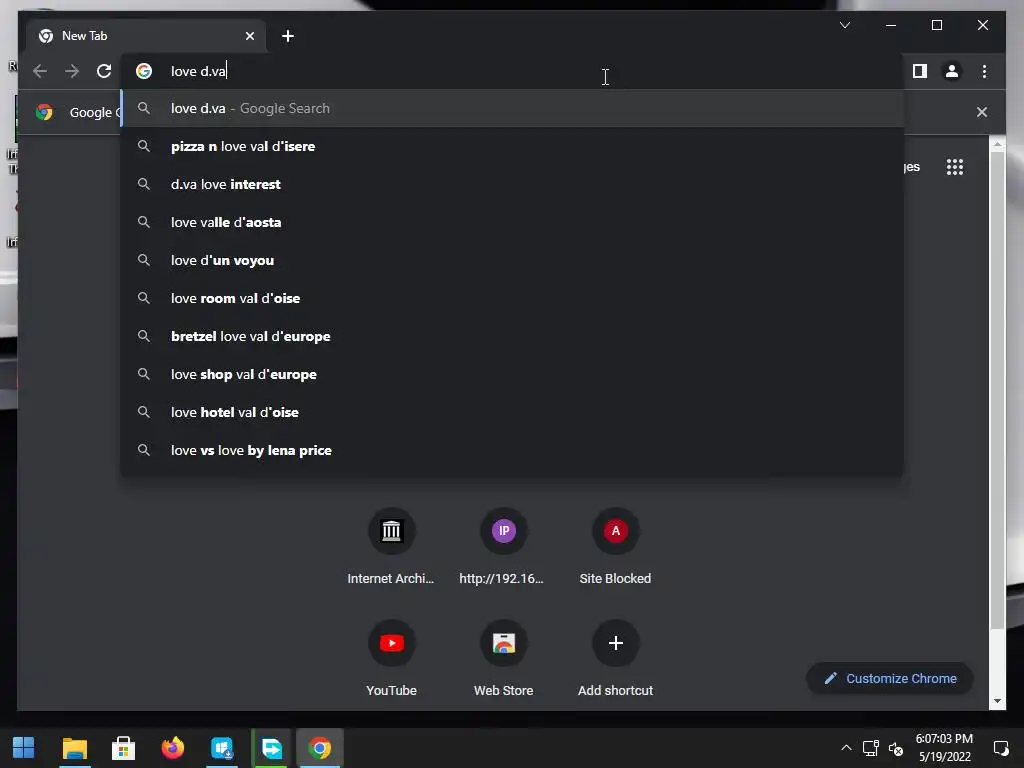The width and height of the screenshot is (1024, 768).
Task: Open File Explorer from taskbar
Action: point(74,748)
